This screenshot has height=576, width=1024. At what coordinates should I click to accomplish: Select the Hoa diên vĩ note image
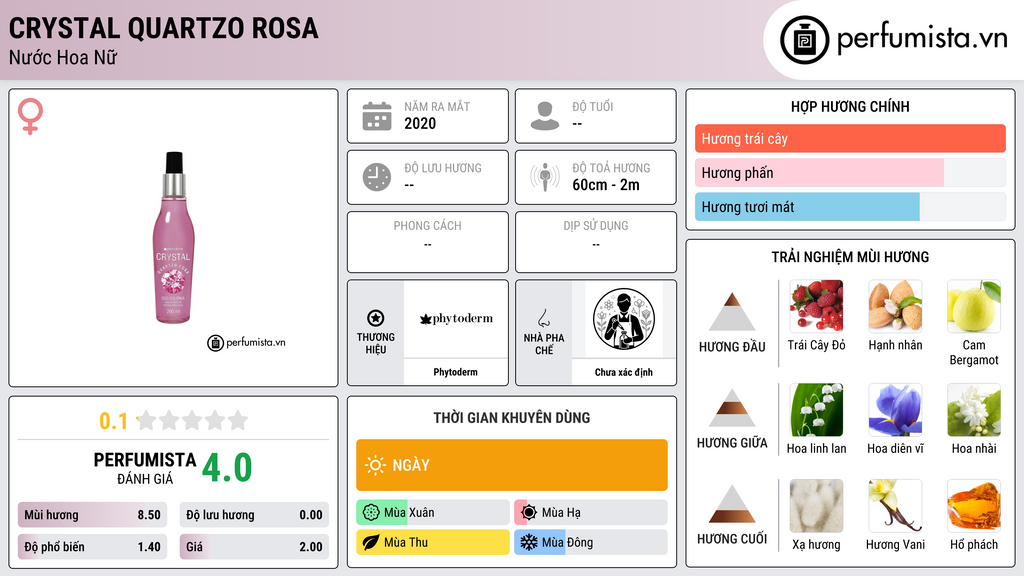[x=895, y=409]
